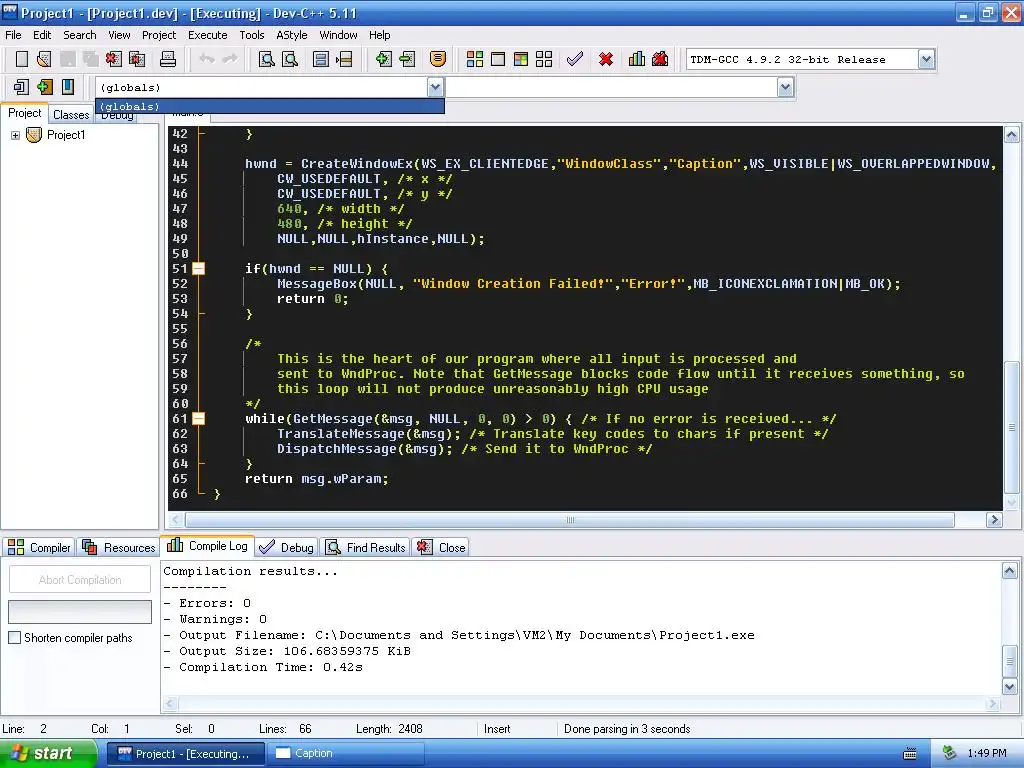Click the toolbar icon left of the green plus in second row
This screenshot has height=768, width=1024.
coord(21,87)
